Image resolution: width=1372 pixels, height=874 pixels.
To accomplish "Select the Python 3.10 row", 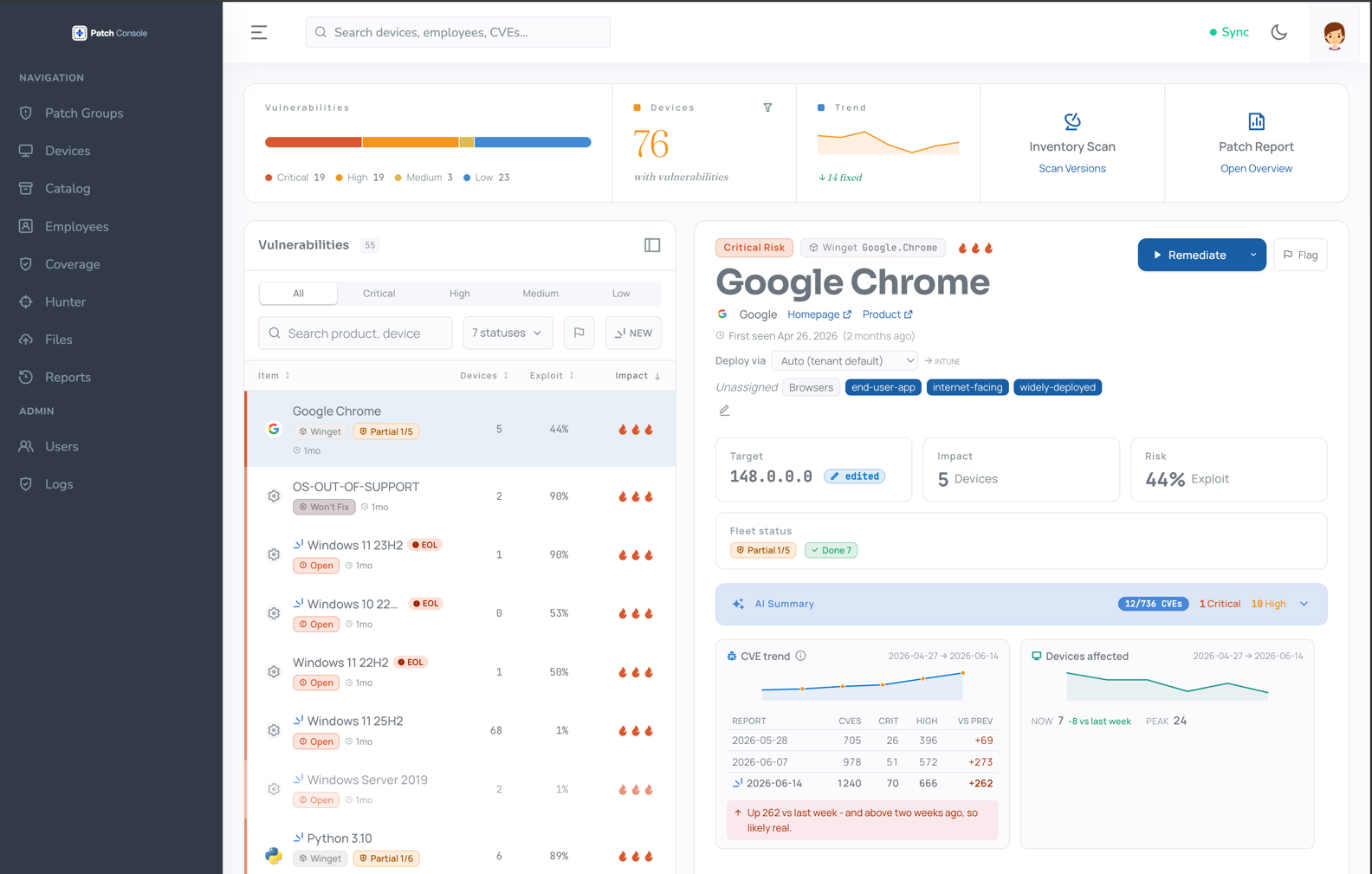I will [461, 848].
